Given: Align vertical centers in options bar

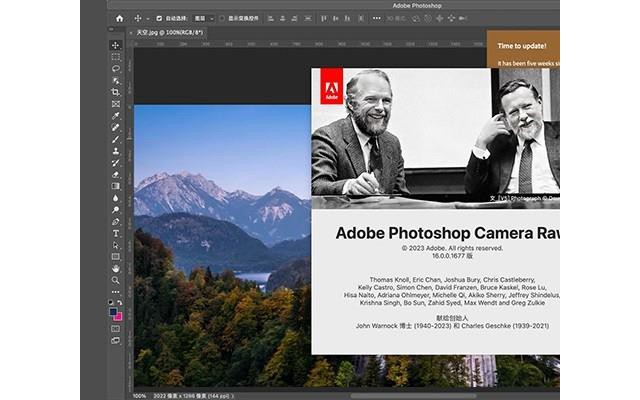Looking at the screenshot, I should point(336,18).
